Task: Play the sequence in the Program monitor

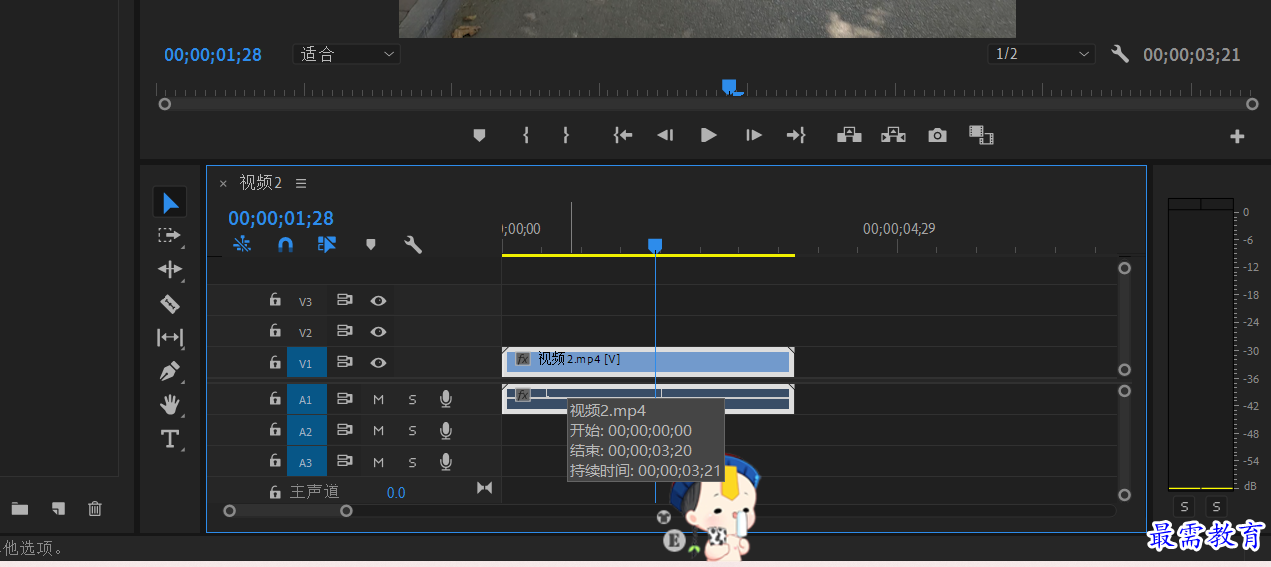Action: (x=709, y=135)
